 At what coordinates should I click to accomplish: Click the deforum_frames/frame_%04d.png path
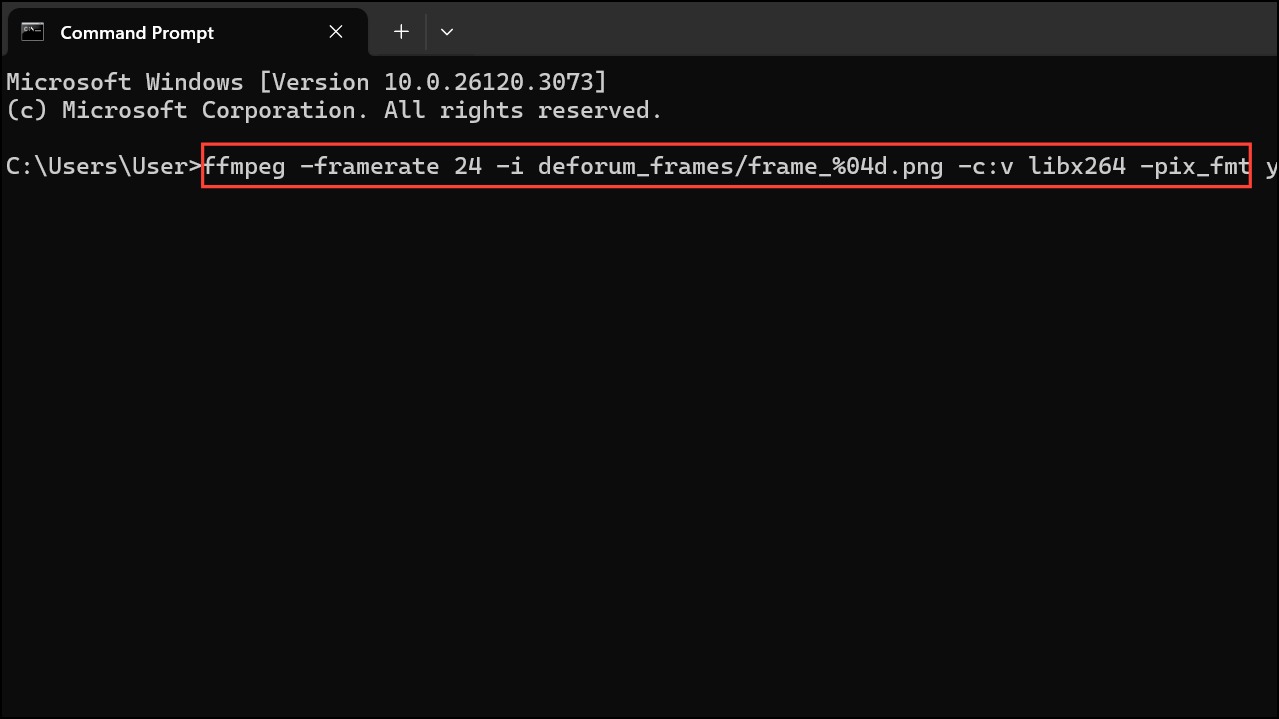point(740,167)
